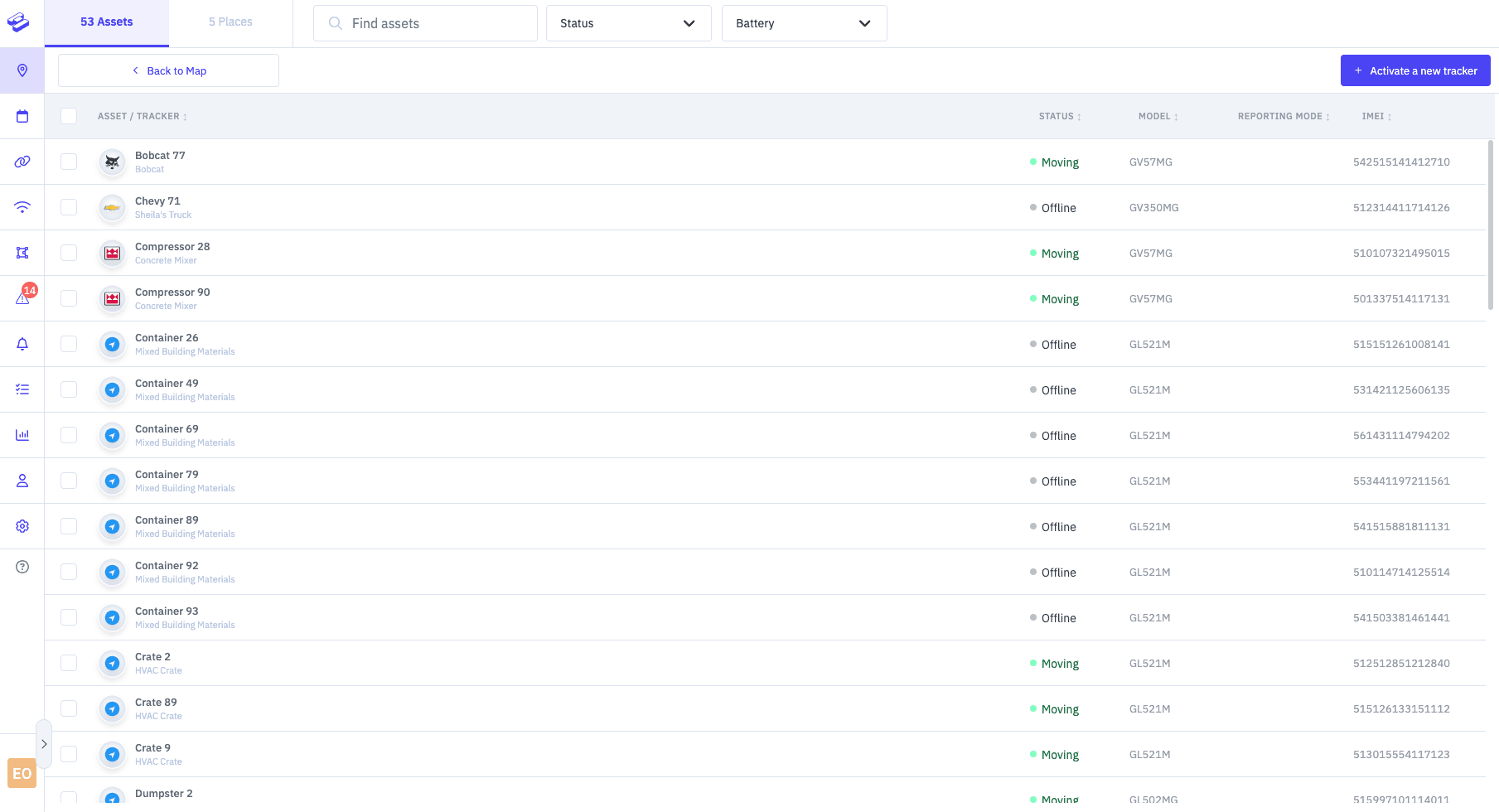Open the map location pin sidebar icon
This screenshot has width=1499, height=812.
pos(22,70)
